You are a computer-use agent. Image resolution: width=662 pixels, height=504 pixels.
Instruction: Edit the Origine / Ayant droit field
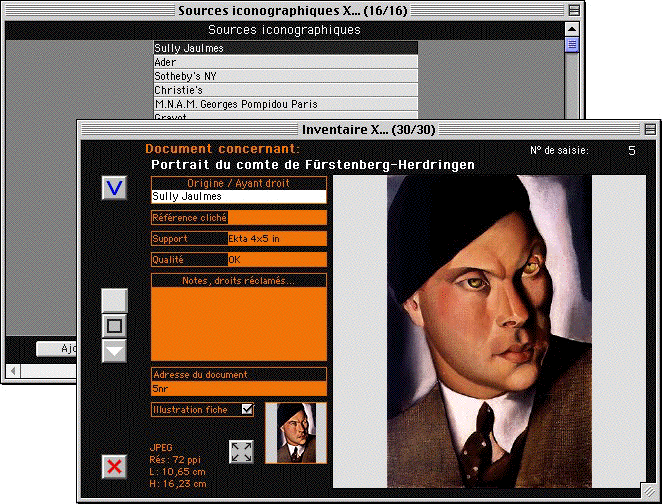click(x=239, y=196)
